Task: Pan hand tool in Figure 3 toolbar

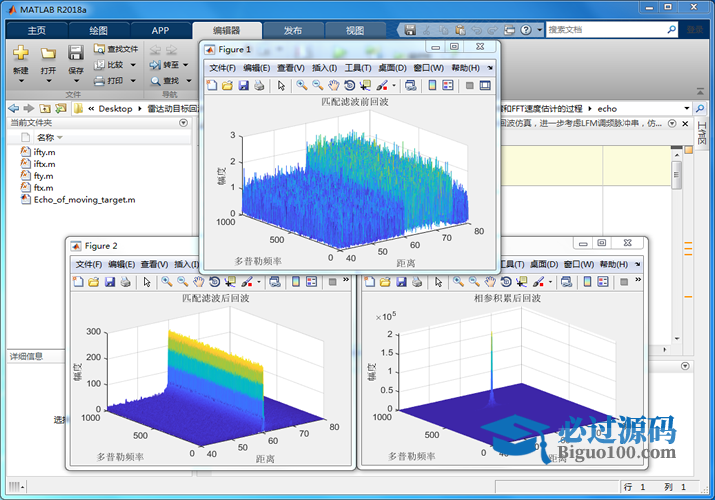Action: click(x=490, y=282)
